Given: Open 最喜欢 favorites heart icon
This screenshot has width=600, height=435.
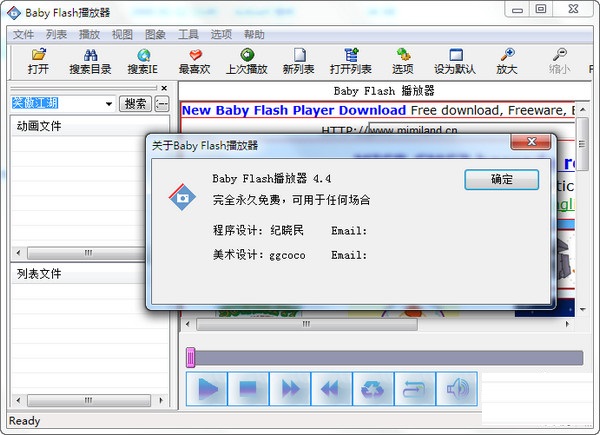Looking at the screenshot, I should point(195,60).
